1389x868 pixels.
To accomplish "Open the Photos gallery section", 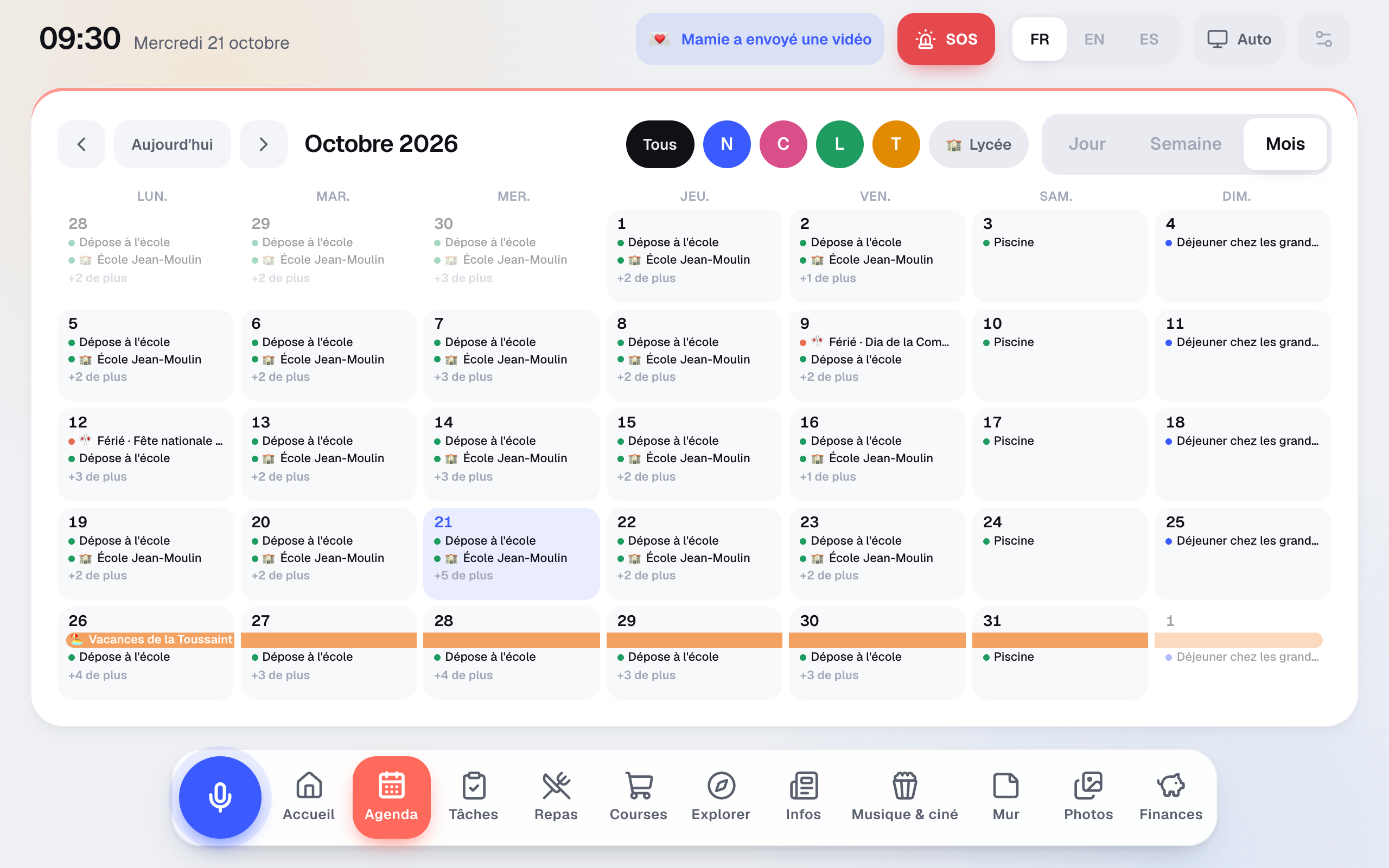I will pyautogui.click(x=1088, y=797).
